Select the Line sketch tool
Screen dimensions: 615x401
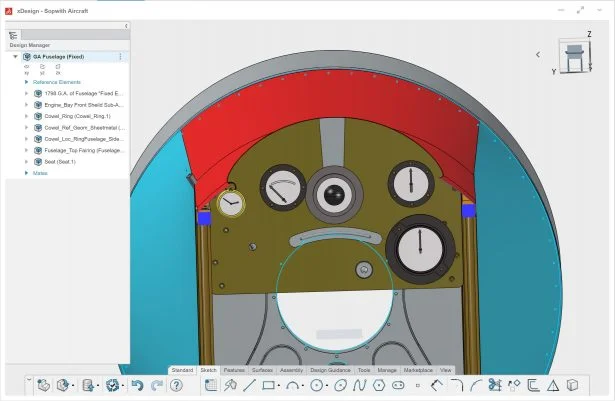pos(249,385)
